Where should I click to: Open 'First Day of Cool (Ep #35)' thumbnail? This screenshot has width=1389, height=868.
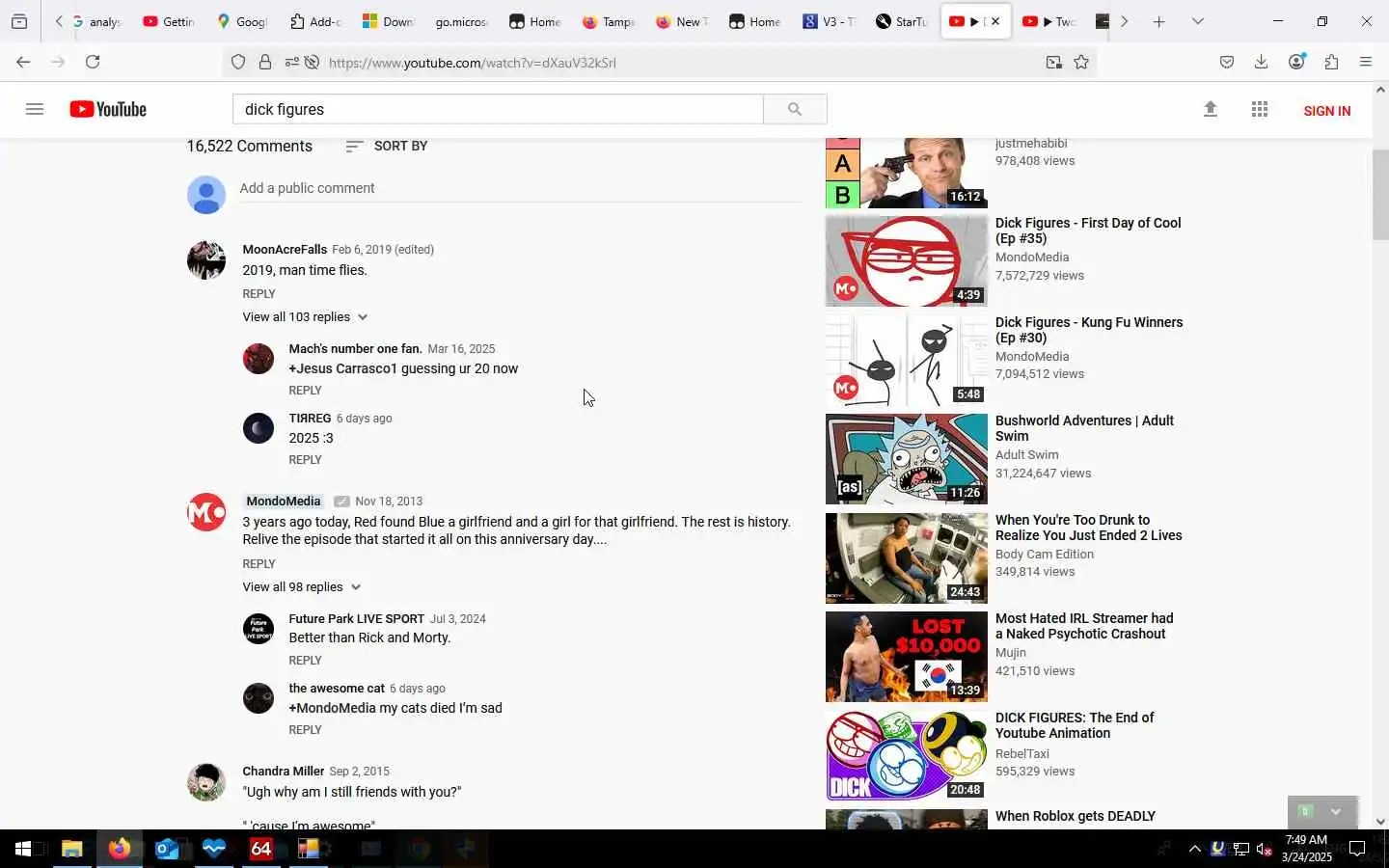click(x=906, y=260)
